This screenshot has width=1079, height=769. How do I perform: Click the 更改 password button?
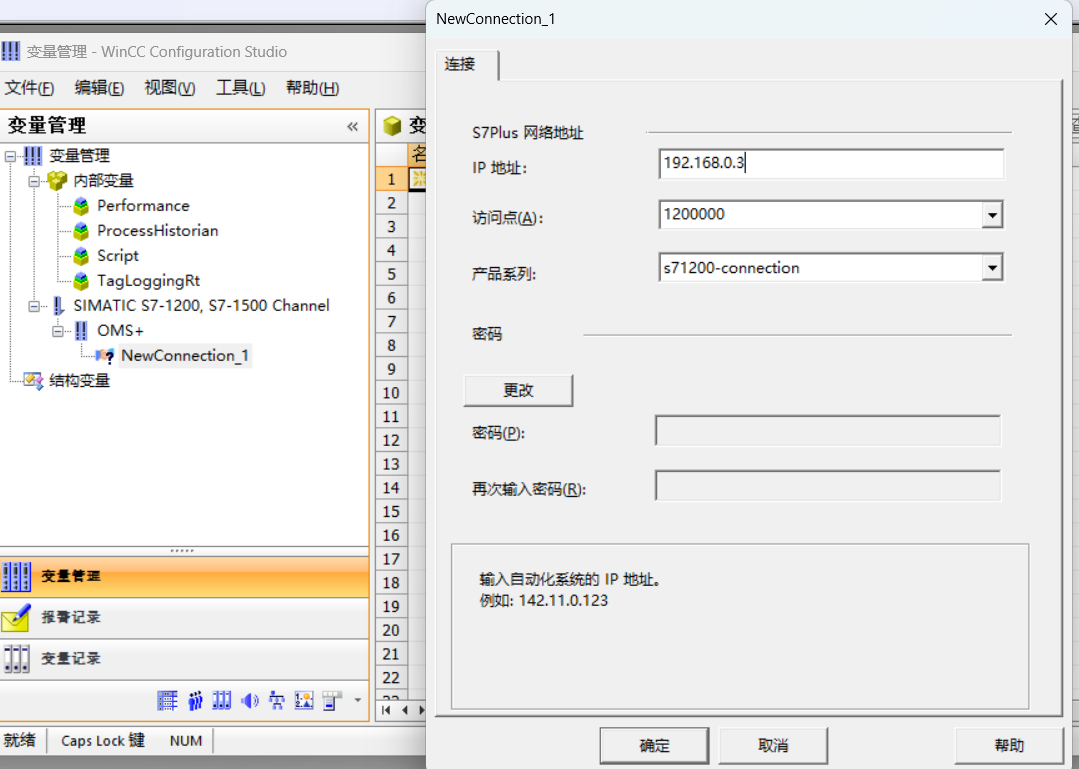(518, 391)
